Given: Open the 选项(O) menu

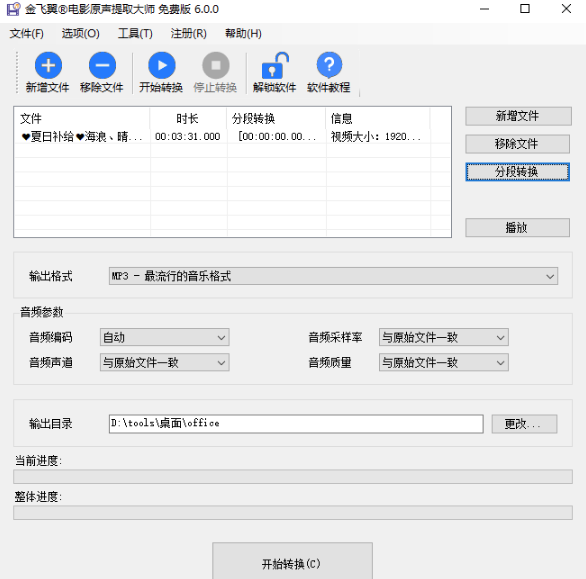Looking at the screenshot, I should coord(80,34).
